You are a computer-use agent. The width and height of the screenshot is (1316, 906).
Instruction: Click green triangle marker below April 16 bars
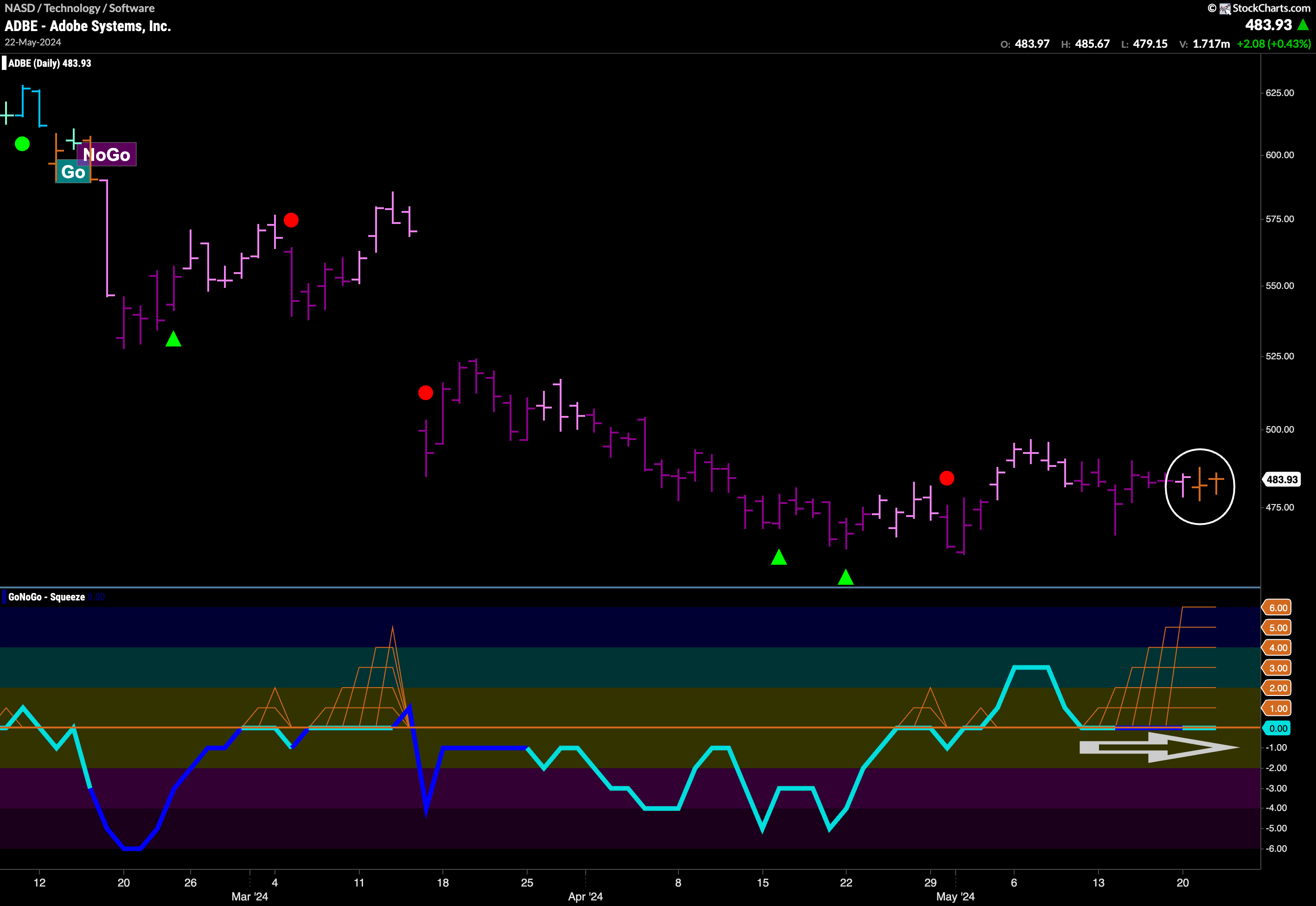tap(779, 557)
